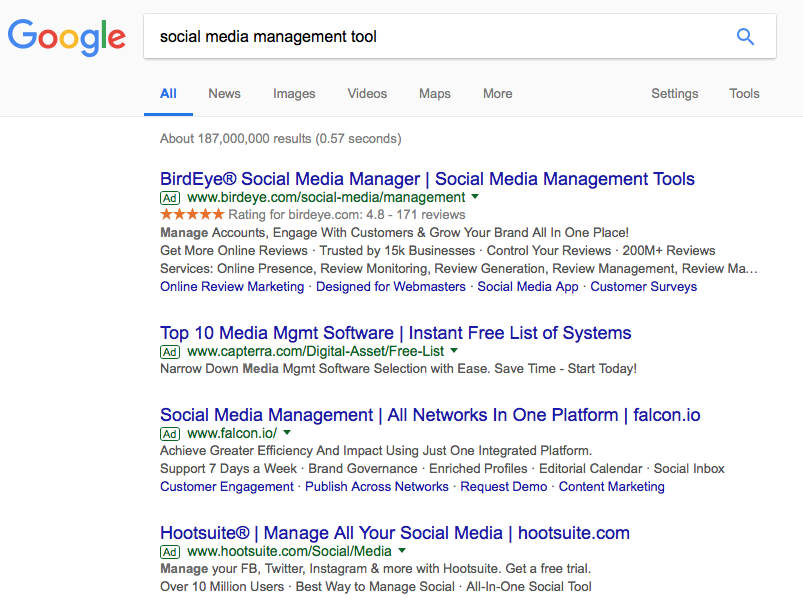Select the Maps tab
Image resolution: width=803 pixels, height=611 pixels.
[x=434, y=93]
